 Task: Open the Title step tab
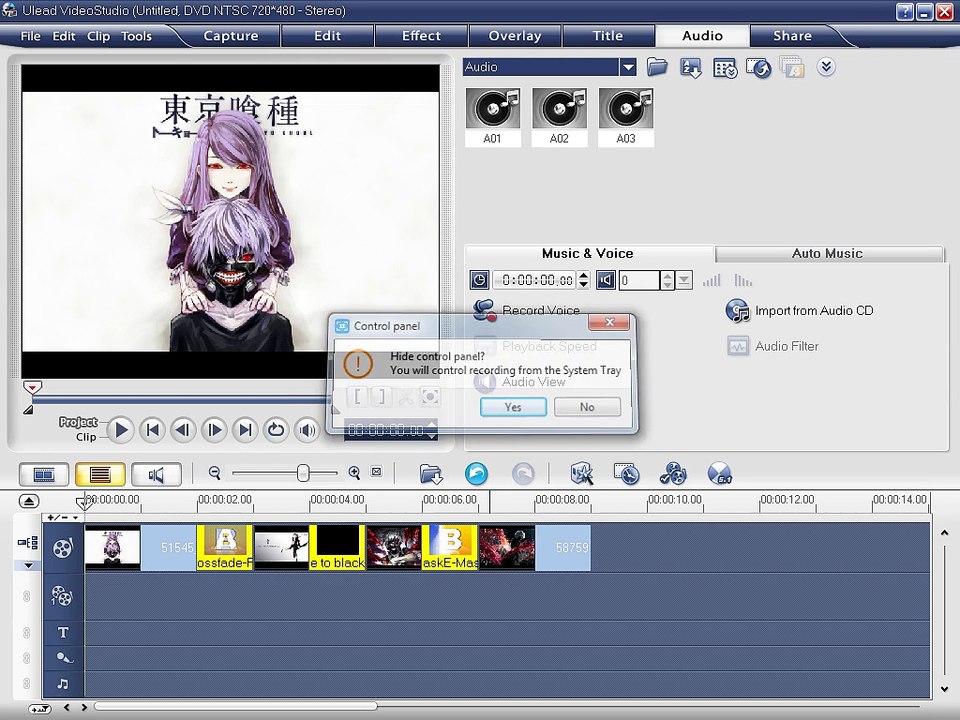pos(608,36)
